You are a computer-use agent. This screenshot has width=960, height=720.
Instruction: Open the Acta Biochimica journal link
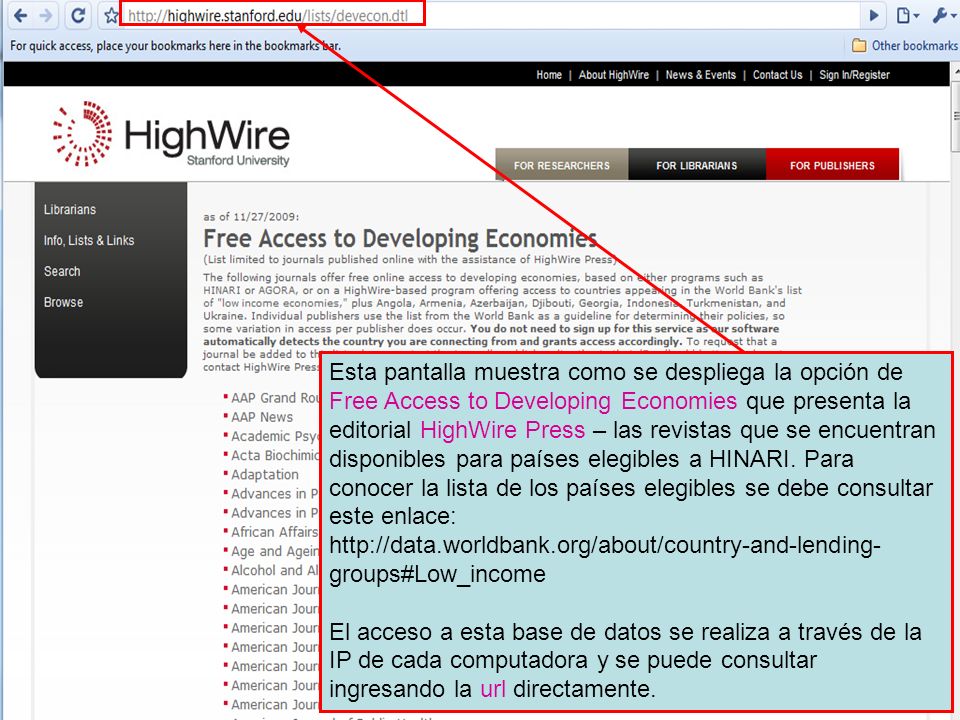tap(275, 456)
